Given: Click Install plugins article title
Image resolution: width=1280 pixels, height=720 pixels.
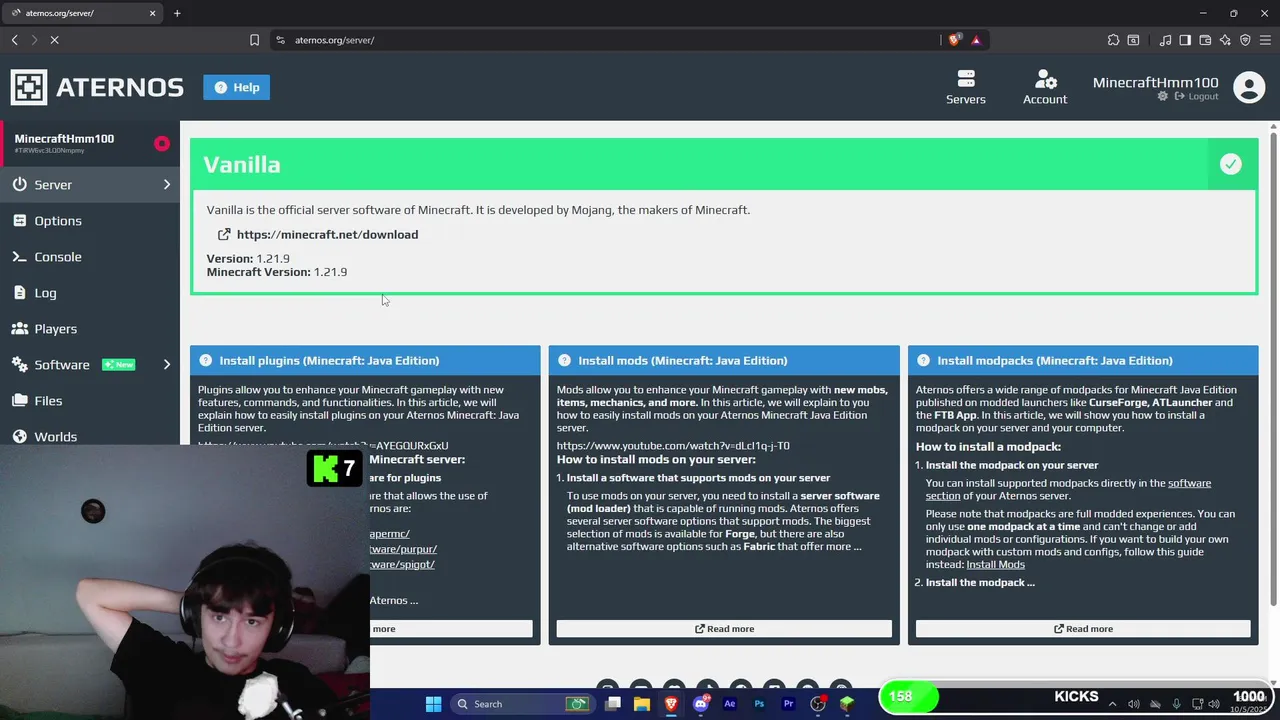Looking at the screenshot, I should [329, 360].
